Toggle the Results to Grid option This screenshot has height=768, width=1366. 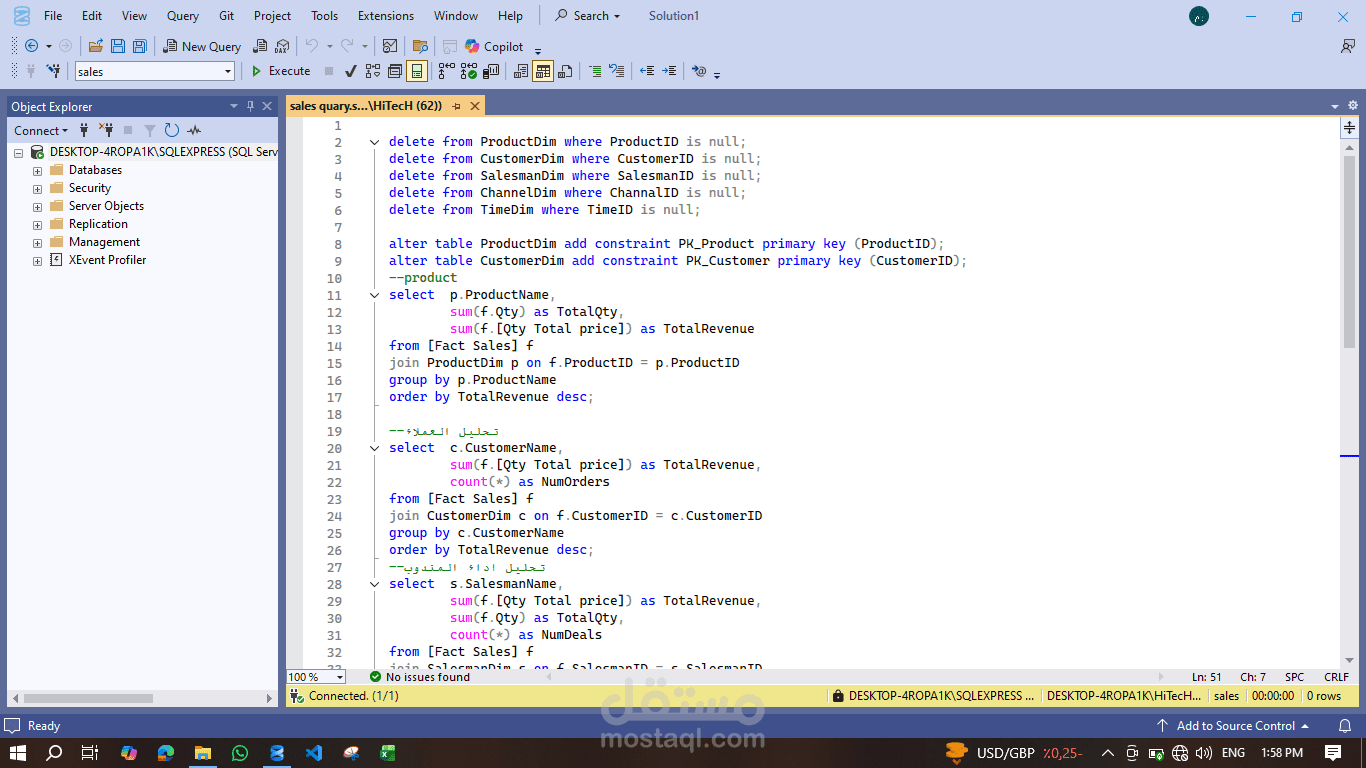(x=543, y=71)
